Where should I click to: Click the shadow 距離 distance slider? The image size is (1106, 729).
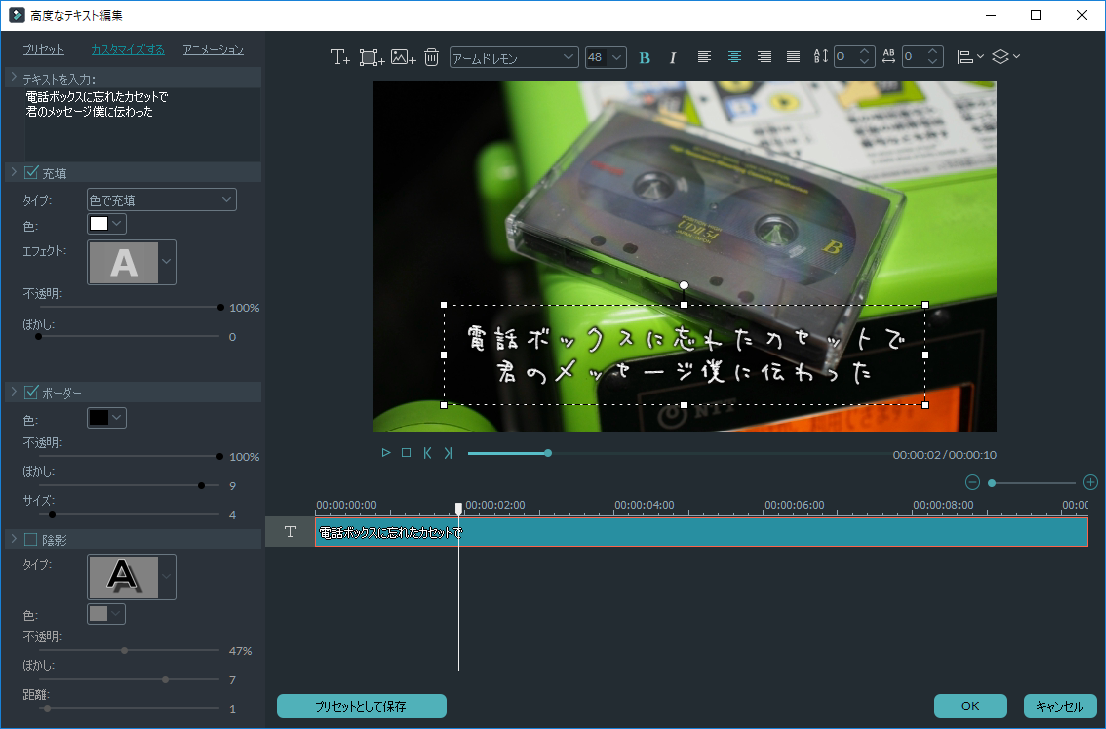(129, 708)
